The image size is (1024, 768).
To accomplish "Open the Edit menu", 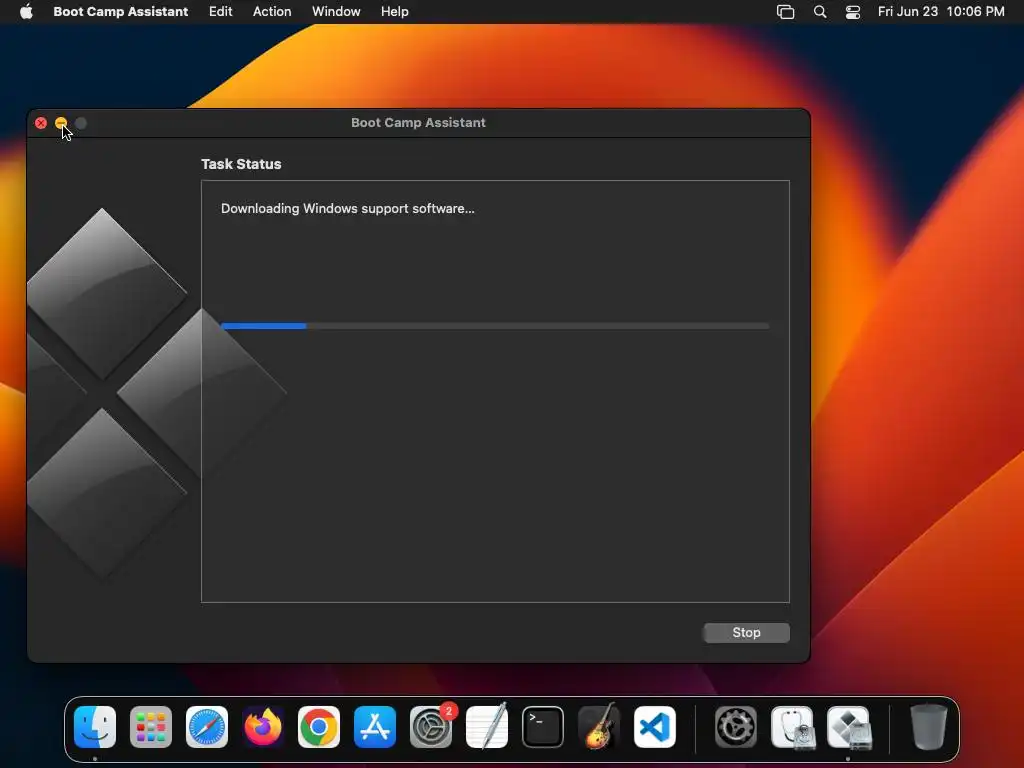I will click(221, 12).
